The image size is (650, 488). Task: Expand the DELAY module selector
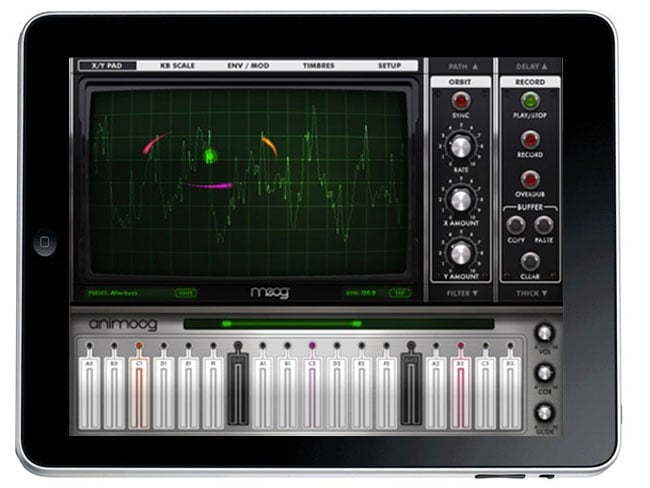(531, 66)
